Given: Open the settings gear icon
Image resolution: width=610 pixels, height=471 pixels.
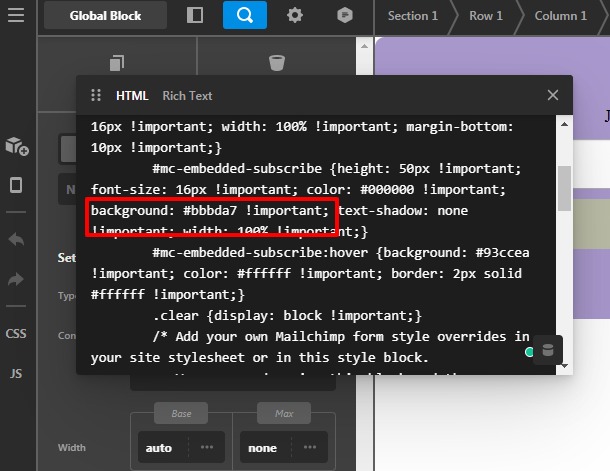Looking at the screenshot, I should (x=294, y=15).
